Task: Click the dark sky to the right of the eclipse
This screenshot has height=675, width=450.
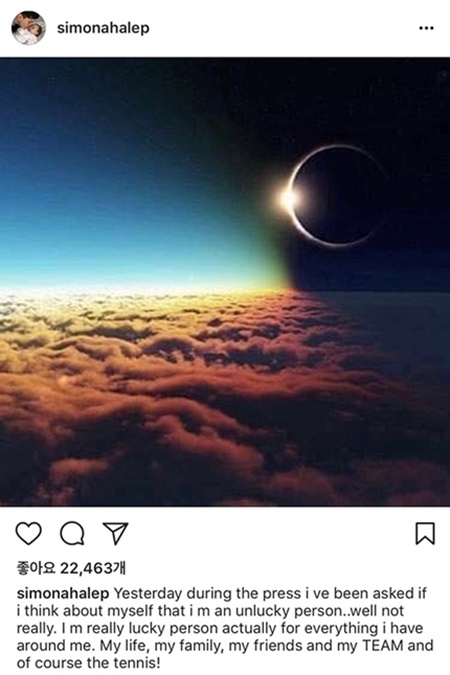Action: click(x=418, y=194)
